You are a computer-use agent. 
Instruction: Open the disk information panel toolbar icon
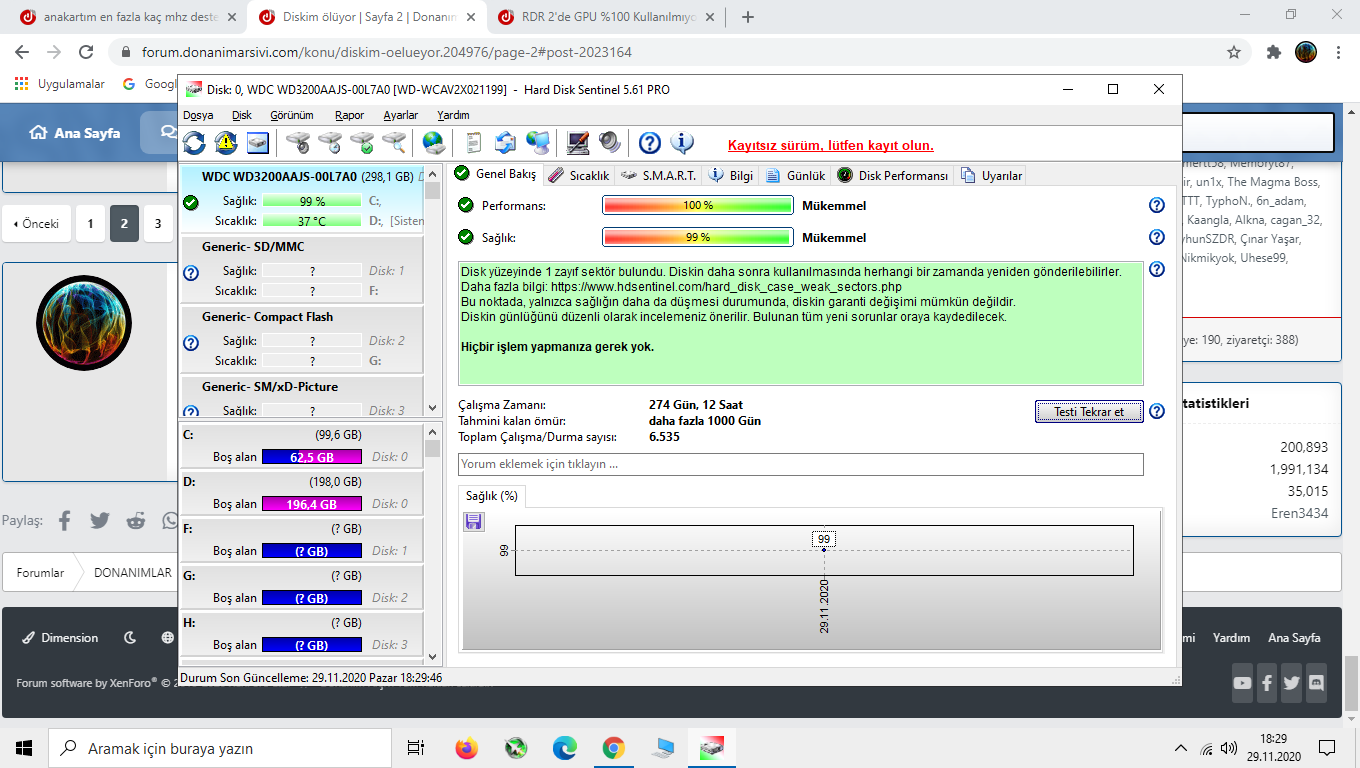tap(258, 143)
